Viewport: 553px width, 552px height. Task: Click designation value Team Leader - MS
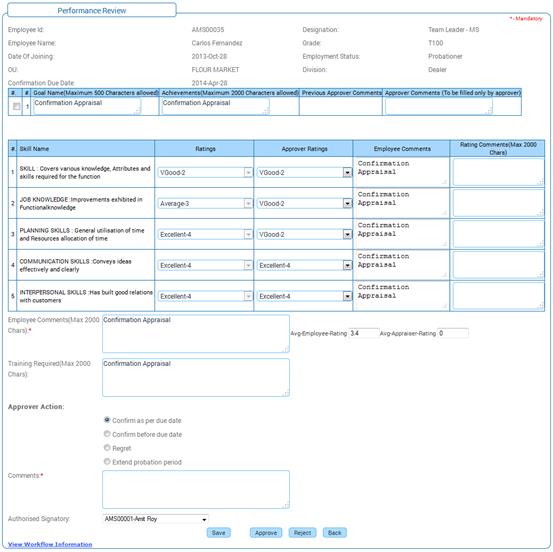pos(454,30)
